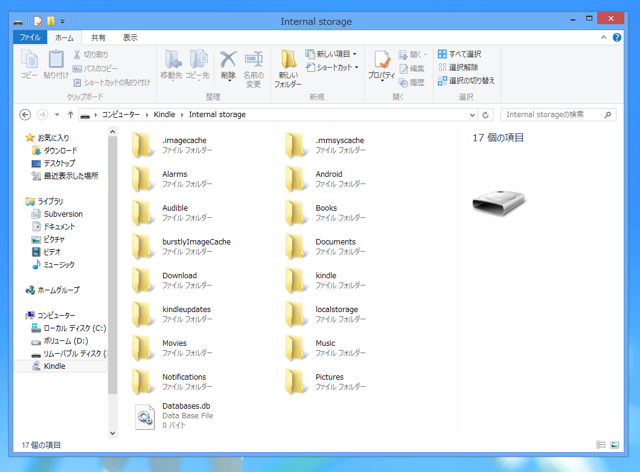Select the Documents folder in file list
This screenshot has width=640, height=472.
(x=325, y=246)
